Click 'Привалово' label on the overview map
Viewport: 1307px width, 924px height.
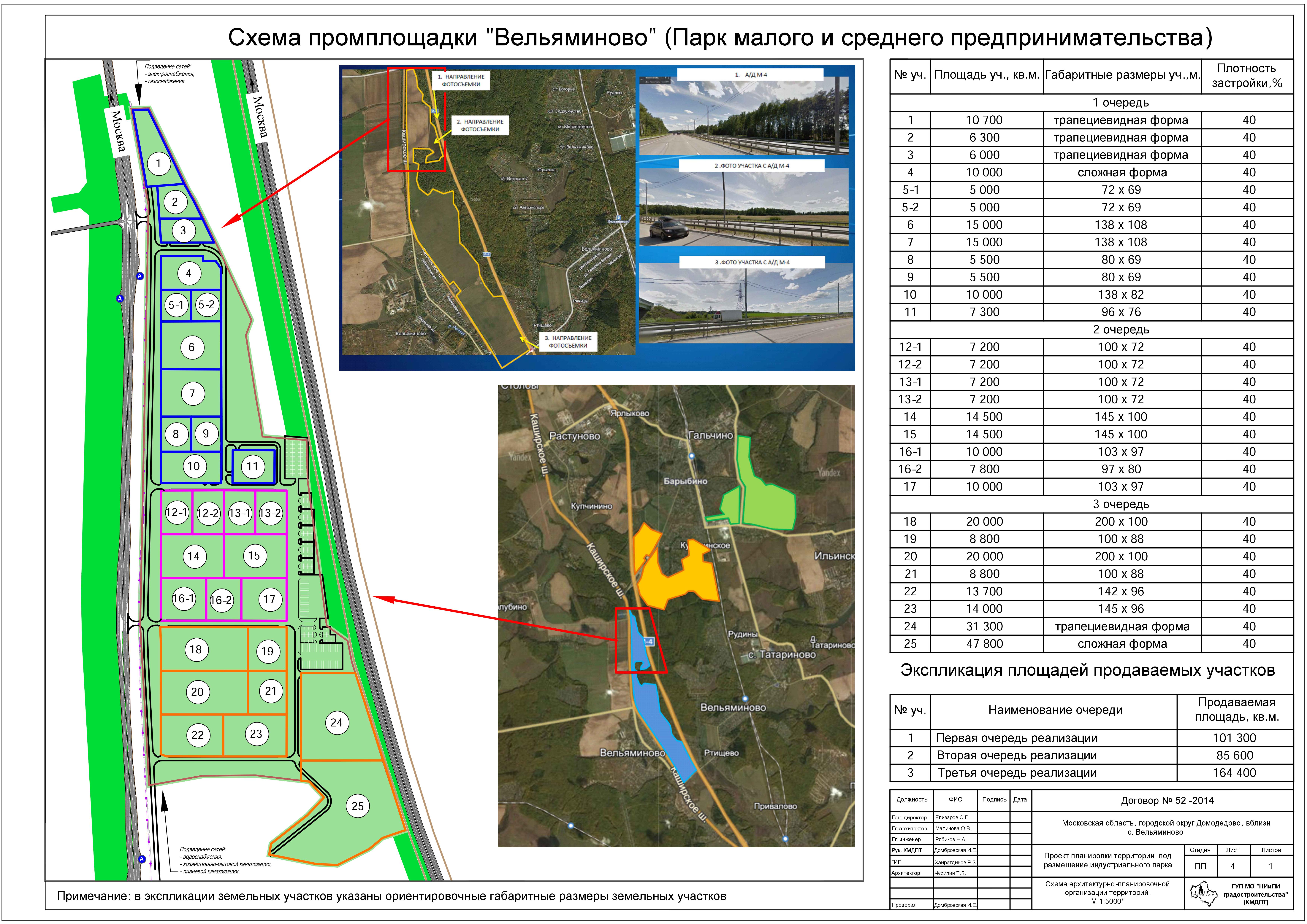[775, 806]
